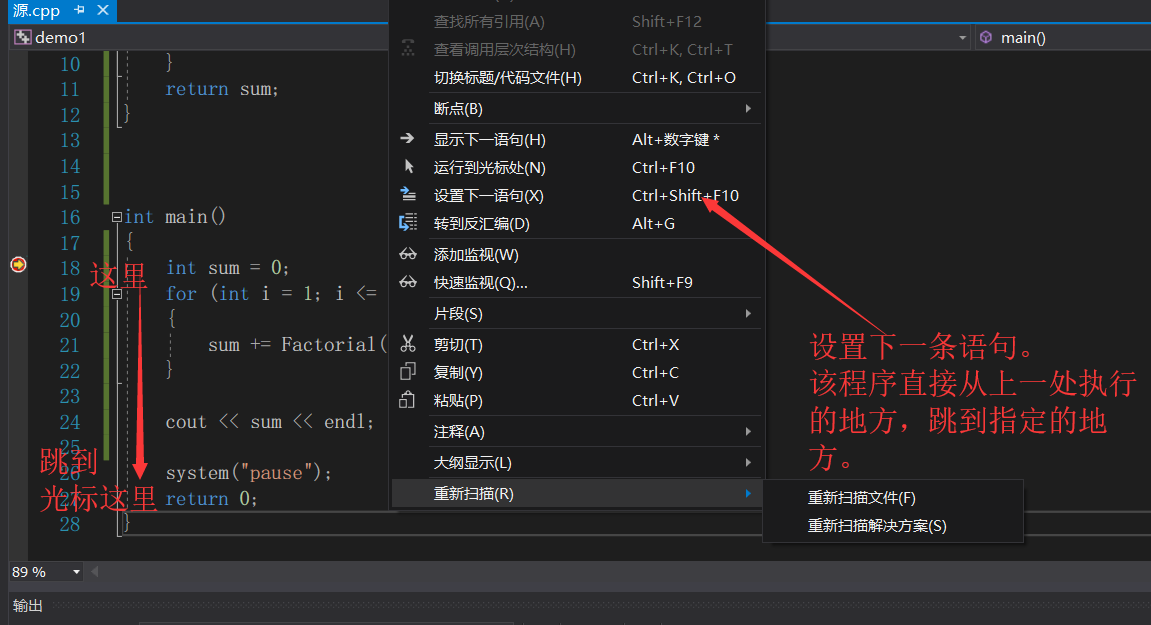Click the "return 0;" code line
The height and width of the screenshot is (625, 1151).
click(x=211, y=499)
